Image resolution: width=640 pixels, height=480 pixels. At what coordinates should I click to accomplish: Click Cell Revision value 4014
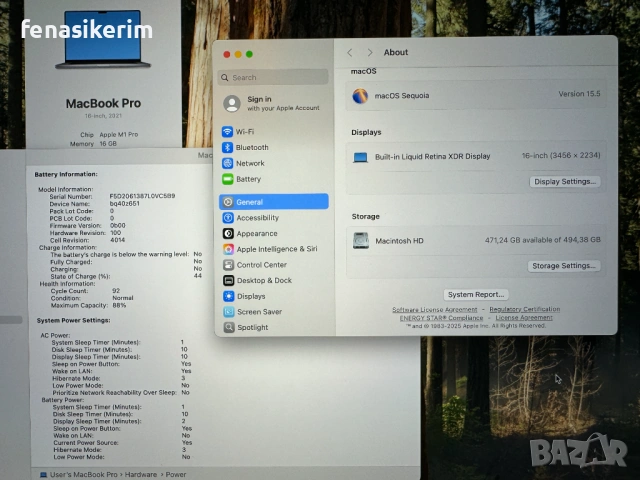(x=118, y=240)
